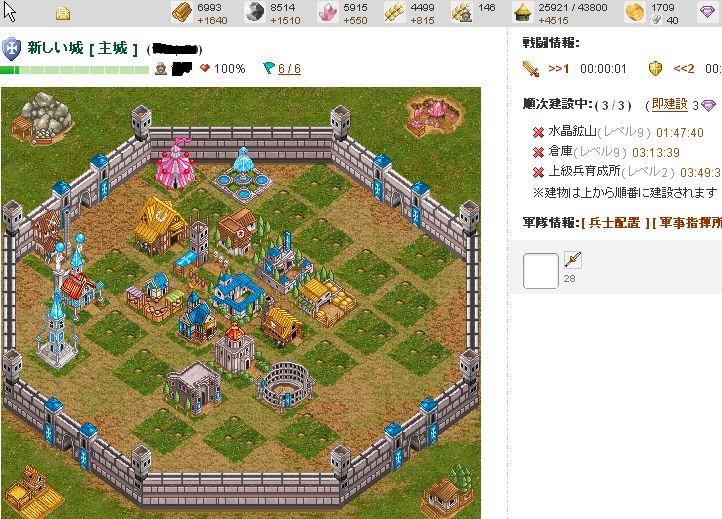Click the stone resource icon

click(x=254, y=12)
